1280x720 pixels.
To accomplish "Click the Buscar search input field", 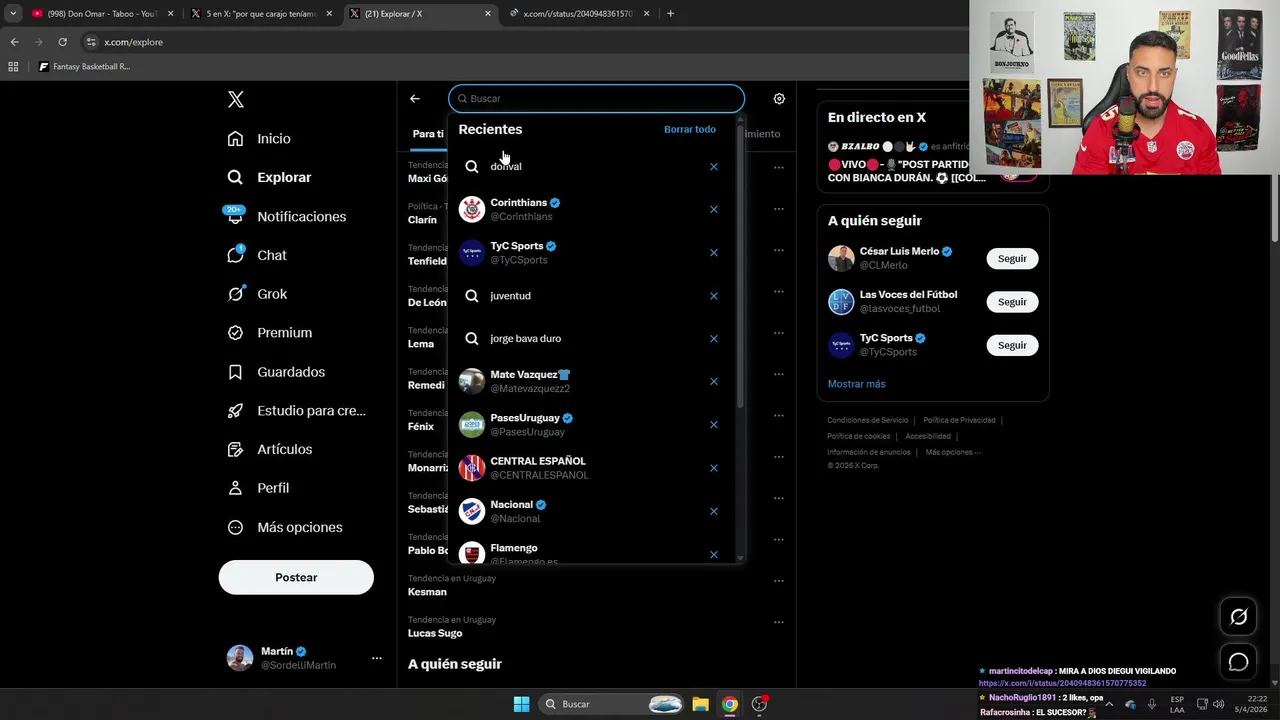I will pyautogui.click(x=597, y=98).
